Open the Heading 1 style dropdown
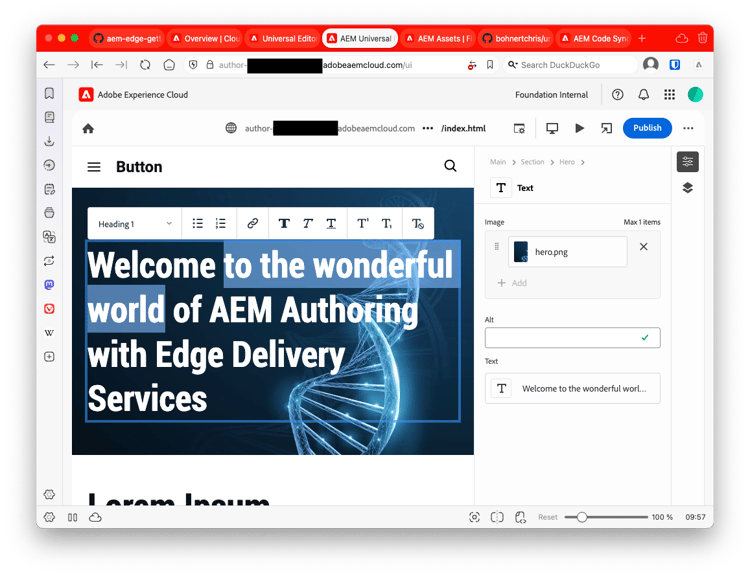 pos(134,224)
